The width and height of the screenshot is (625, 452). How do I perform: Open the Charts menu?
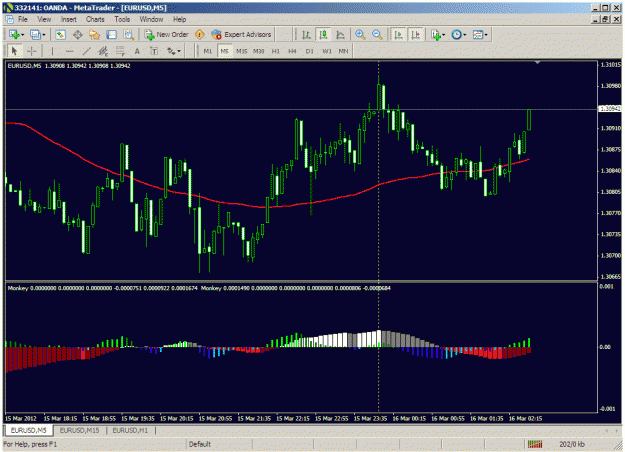tap(95, 19)
